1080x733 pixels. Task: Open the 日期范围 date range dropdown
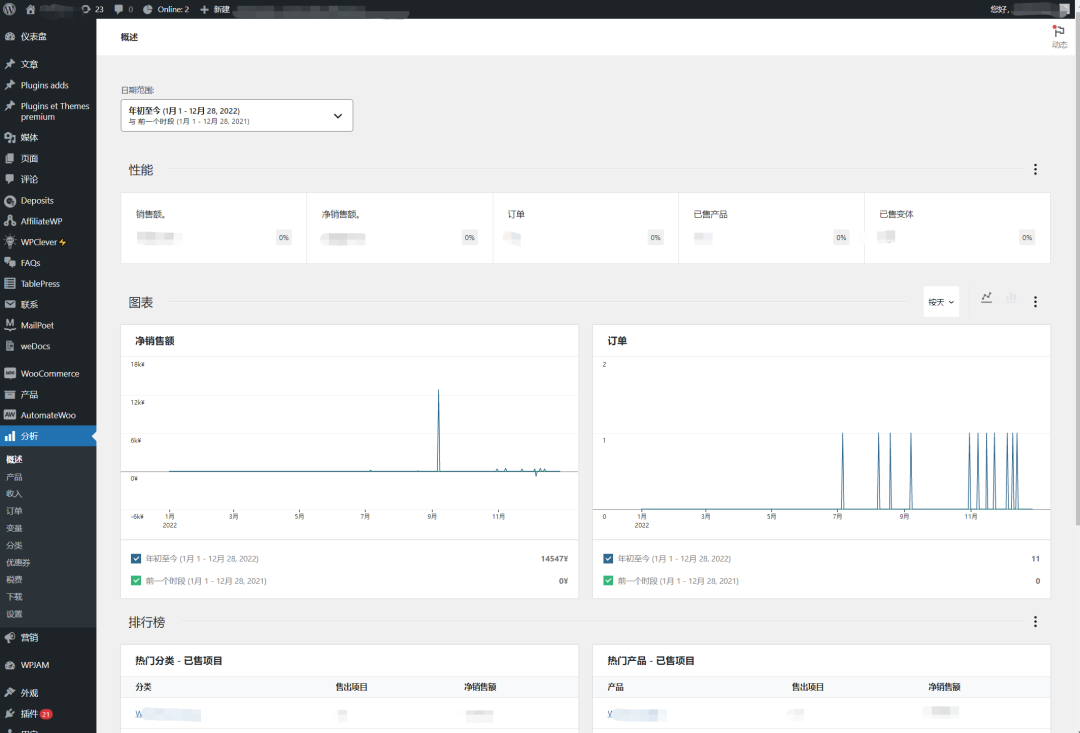(236, 114)
